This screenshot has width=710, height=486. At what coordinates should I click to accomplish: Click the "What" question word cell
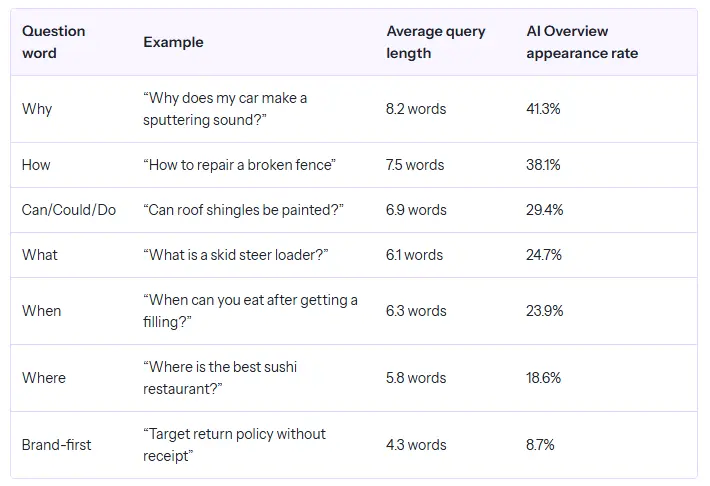pyautogui.click(x=40, y=255)
